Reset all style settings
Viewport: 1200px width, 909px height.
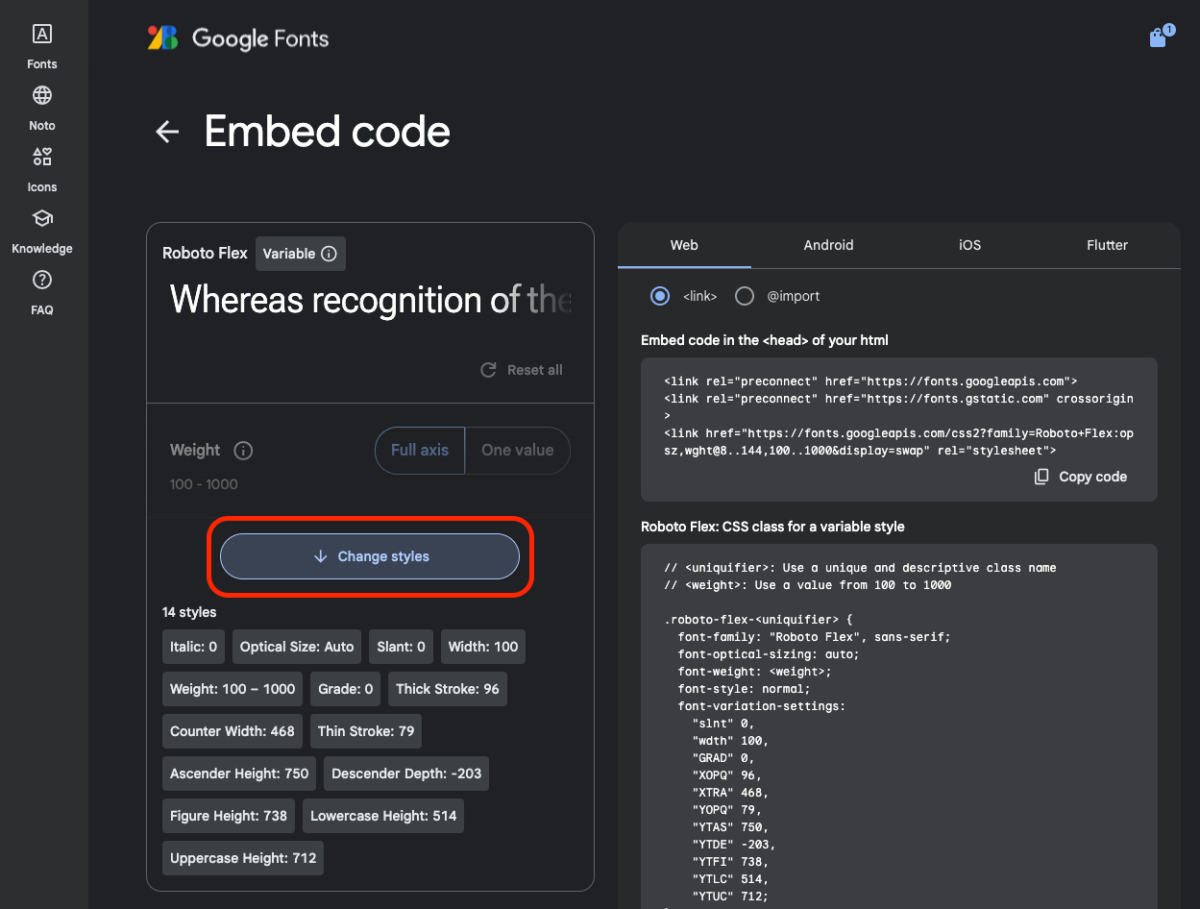(x=521, y=370)
